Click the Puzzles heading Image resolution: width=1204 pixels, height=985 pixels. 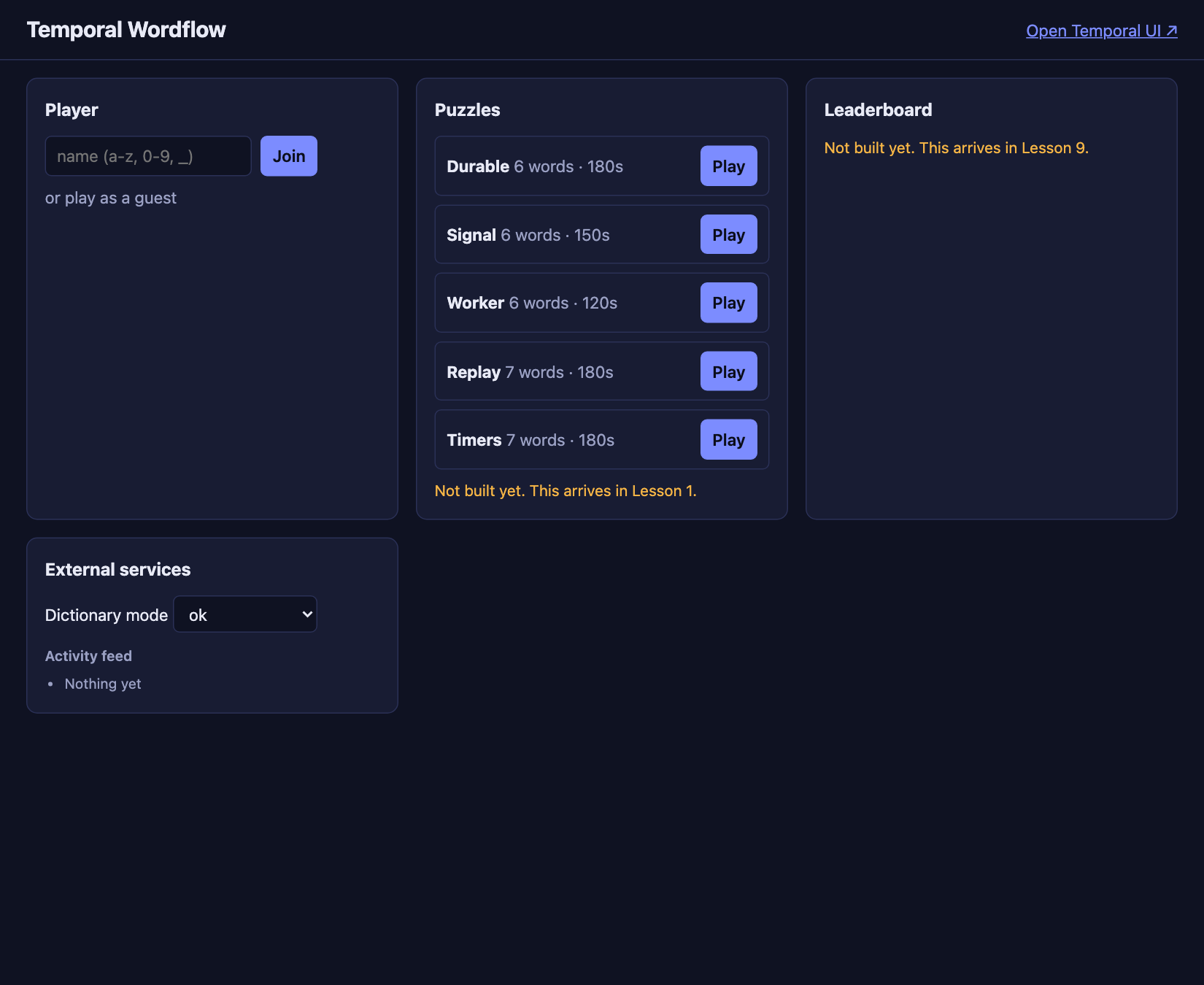467,110
